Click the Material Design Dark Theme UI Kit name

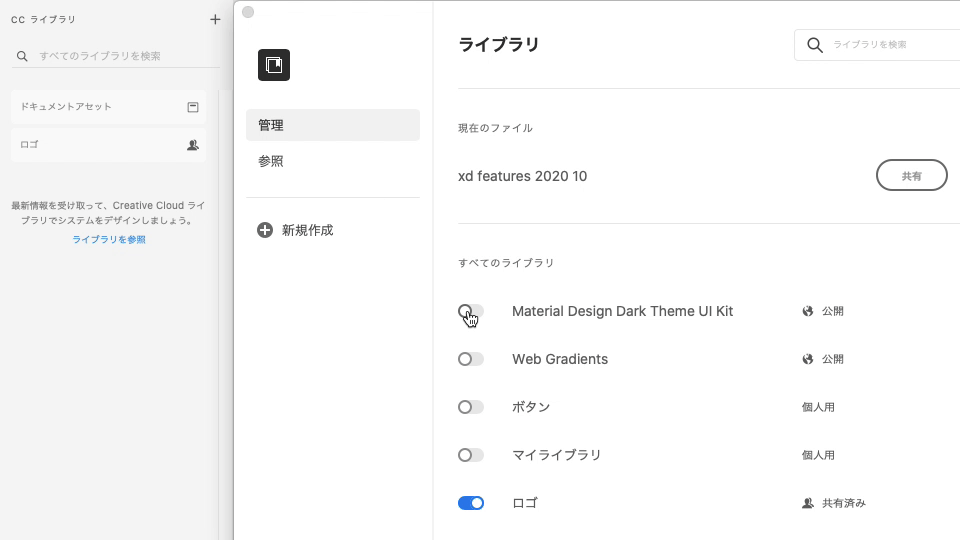622,311
